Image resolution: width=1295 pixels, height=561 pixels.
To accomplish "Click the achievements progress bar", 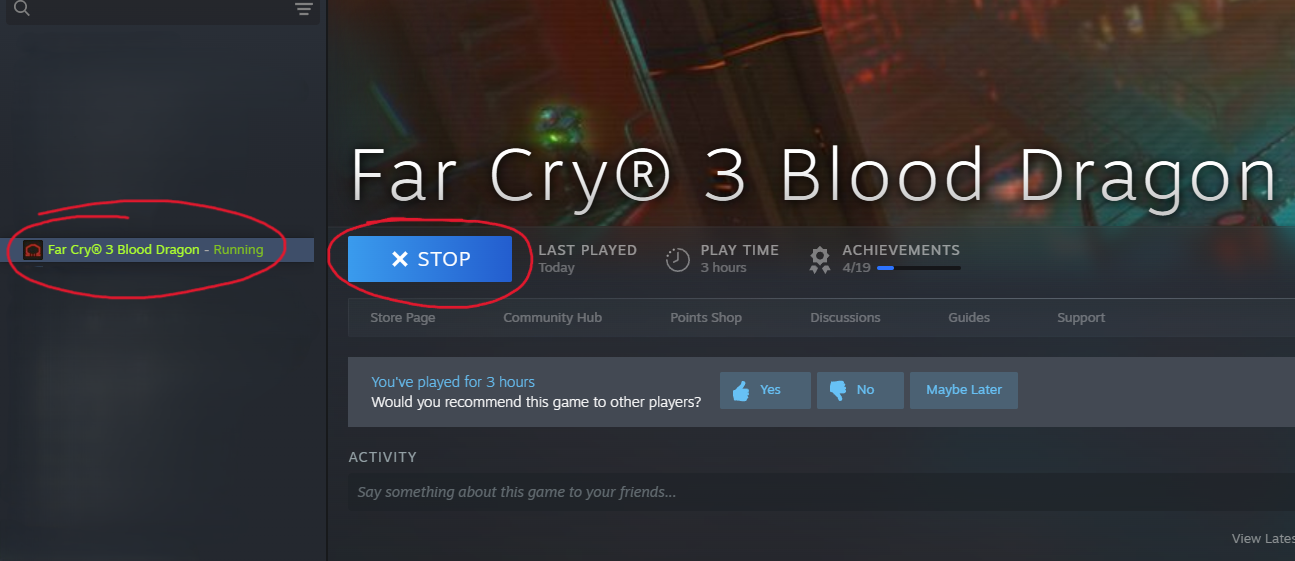I will point(918,268).
